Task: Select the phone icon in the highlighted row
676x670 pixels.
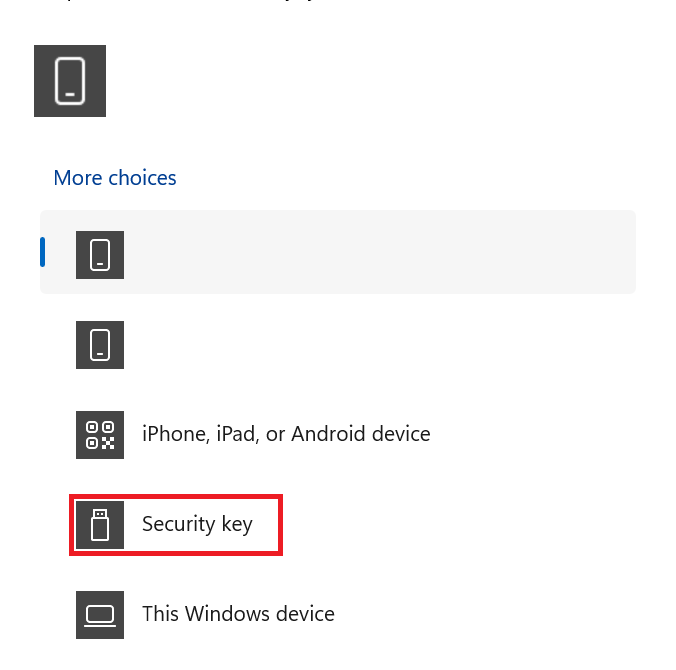Action: 100,254
